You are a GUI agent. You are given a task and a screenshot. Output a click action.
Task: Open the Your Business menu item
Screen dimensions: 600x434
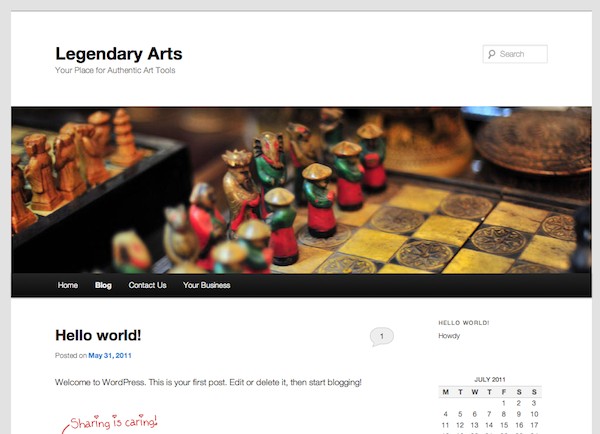point(207,285)
